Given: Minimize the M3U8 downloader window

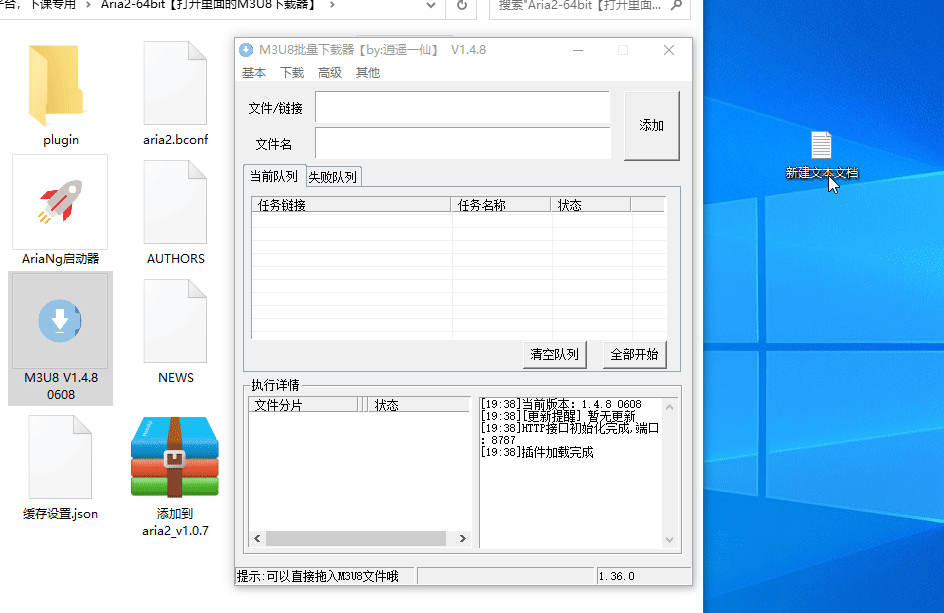Looking at the screenshot, I should [x=578, y=51].
